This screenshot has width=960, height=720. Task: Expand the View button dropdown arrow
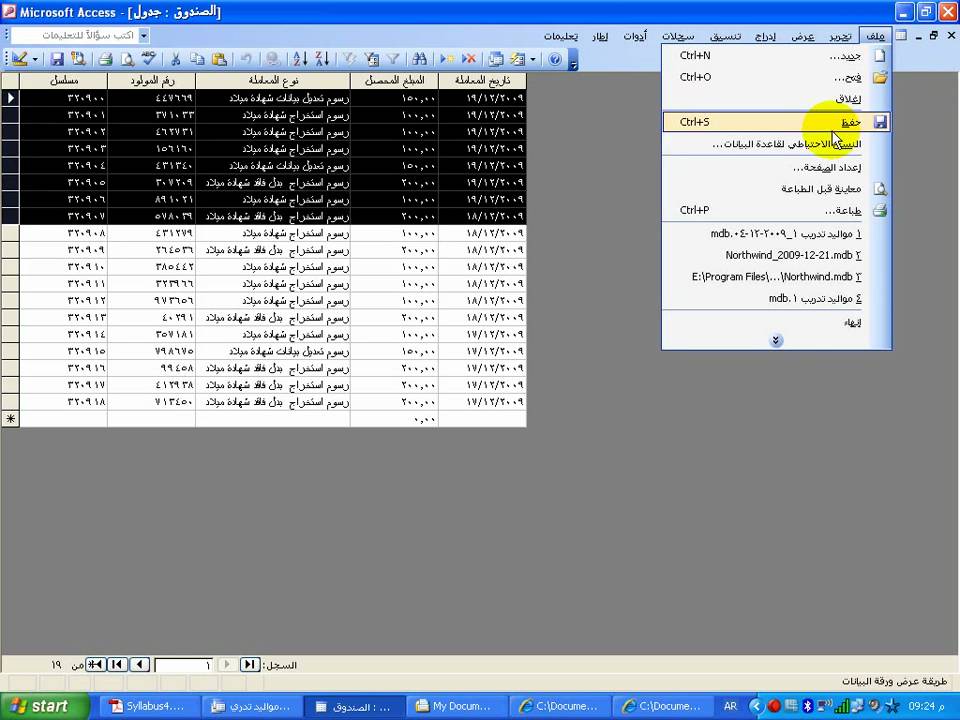click(35, 59)
